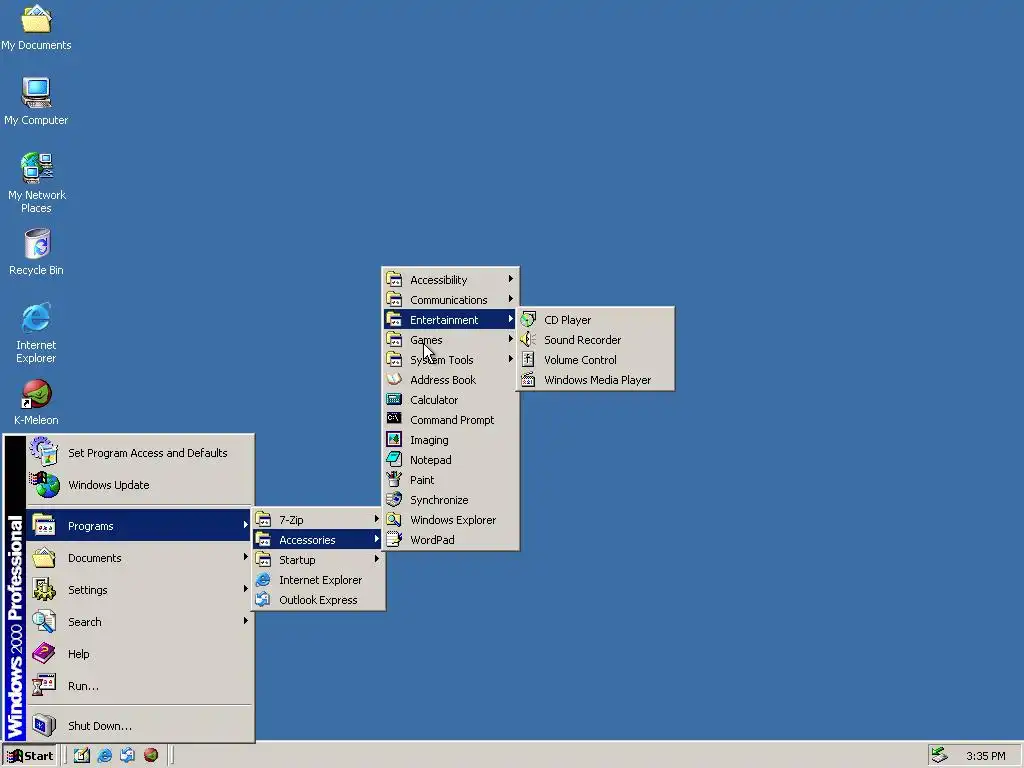Open Internet Explorer from Programs menu
Screen dimensions: 1024x768
click(317, 580)
